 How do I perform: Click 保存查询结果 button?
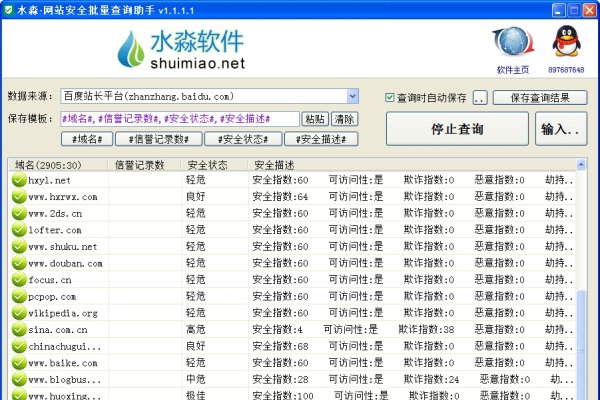540,98
